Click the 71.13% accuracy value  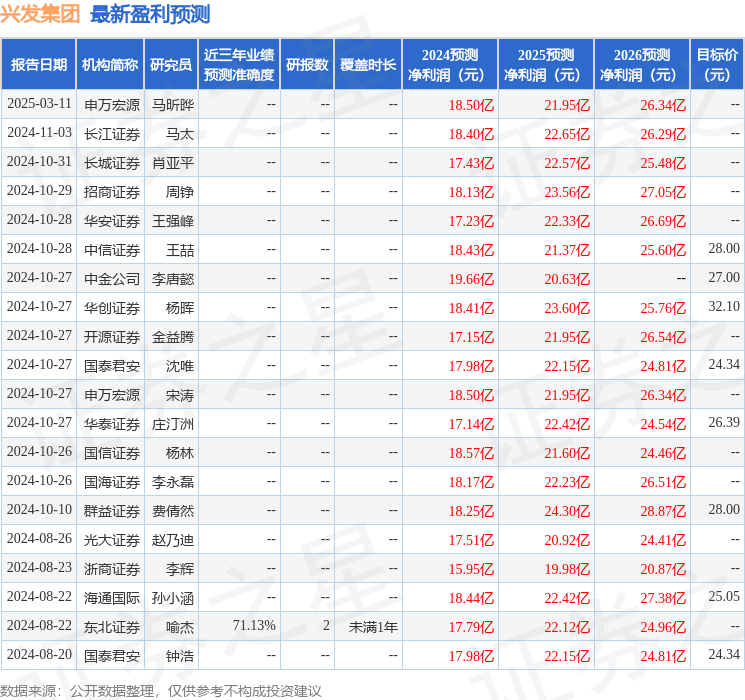coord(254,625)
